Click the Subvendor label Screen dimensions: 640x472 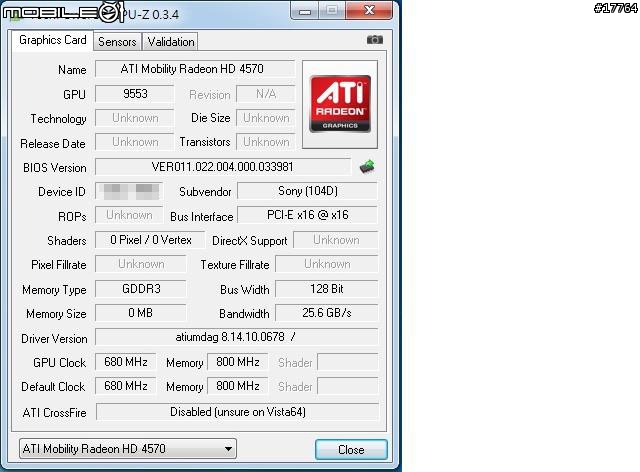coord(205,192)
